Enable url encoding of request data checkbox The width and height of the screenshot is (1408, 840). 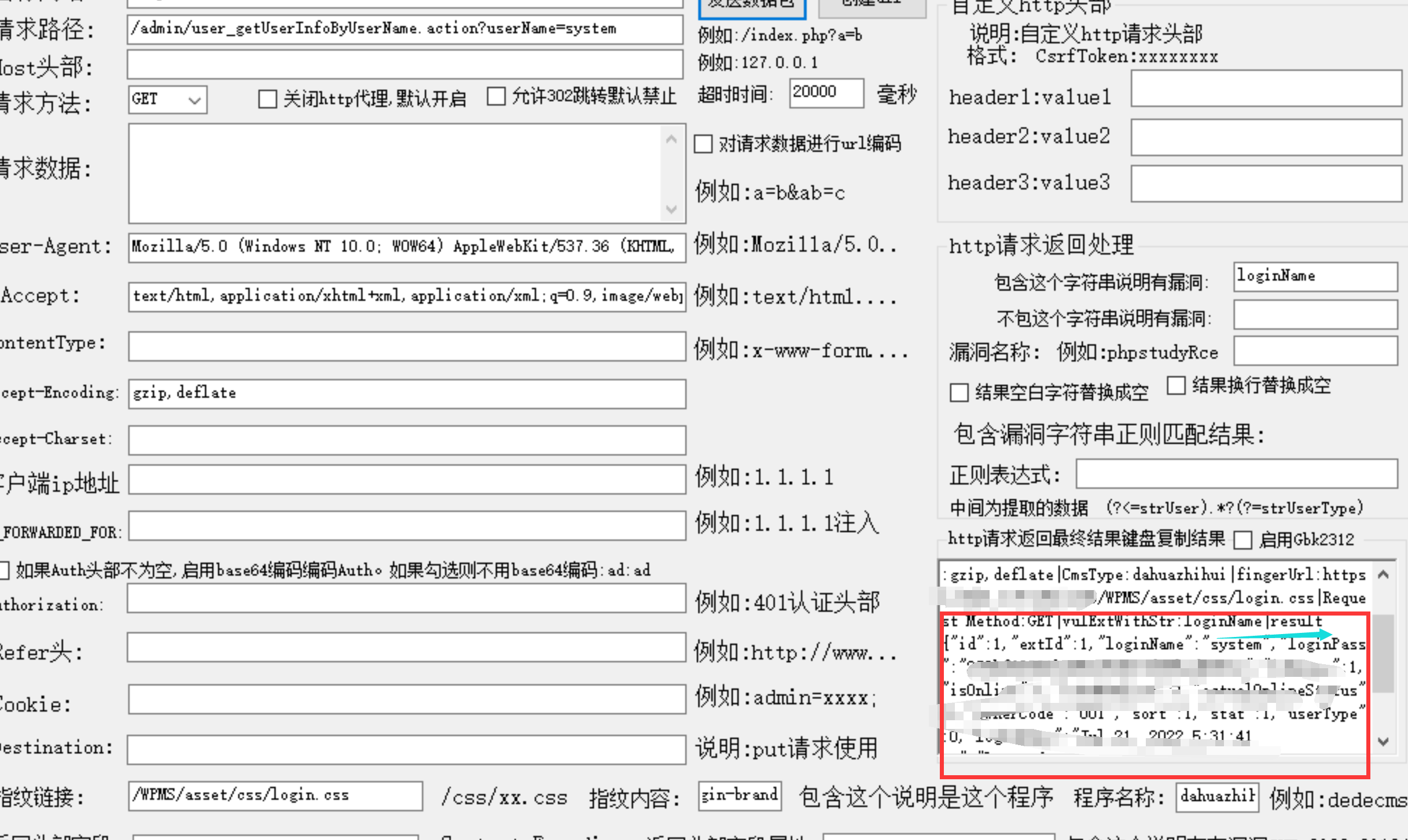click(703, 144)
